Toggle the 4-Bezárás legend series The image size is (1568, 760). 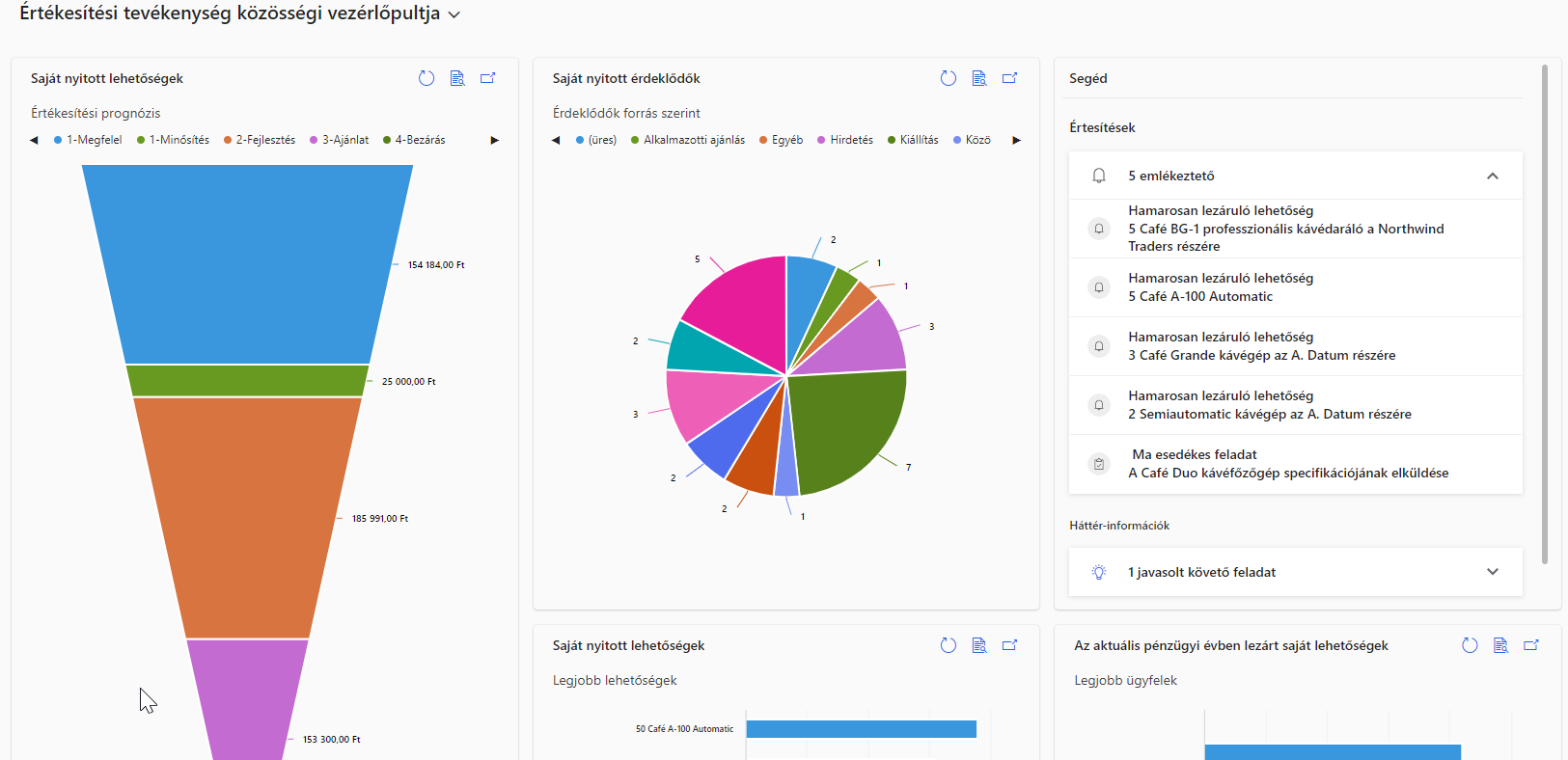414,140
